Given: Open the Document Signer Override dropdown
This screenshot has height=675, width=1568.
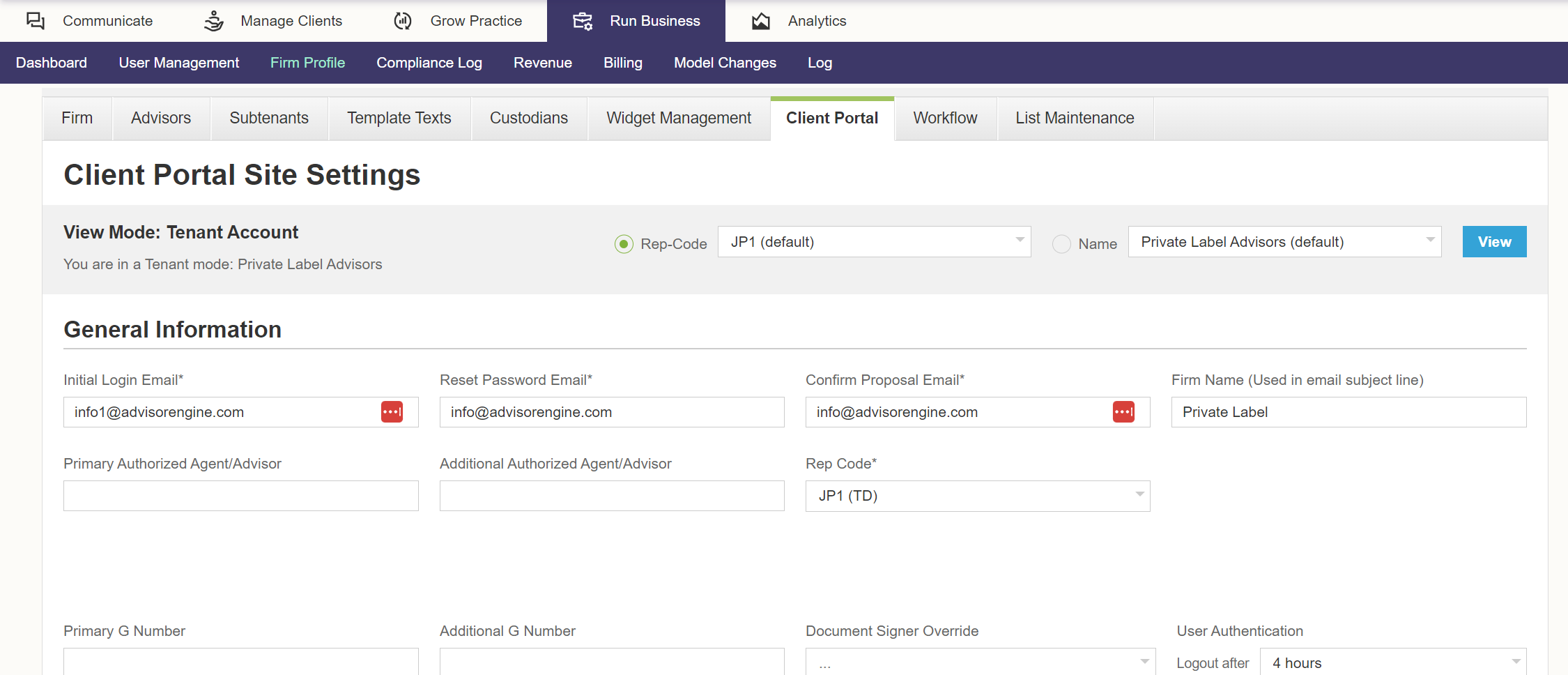Looking at the screenshot, I should click(981, 662).
